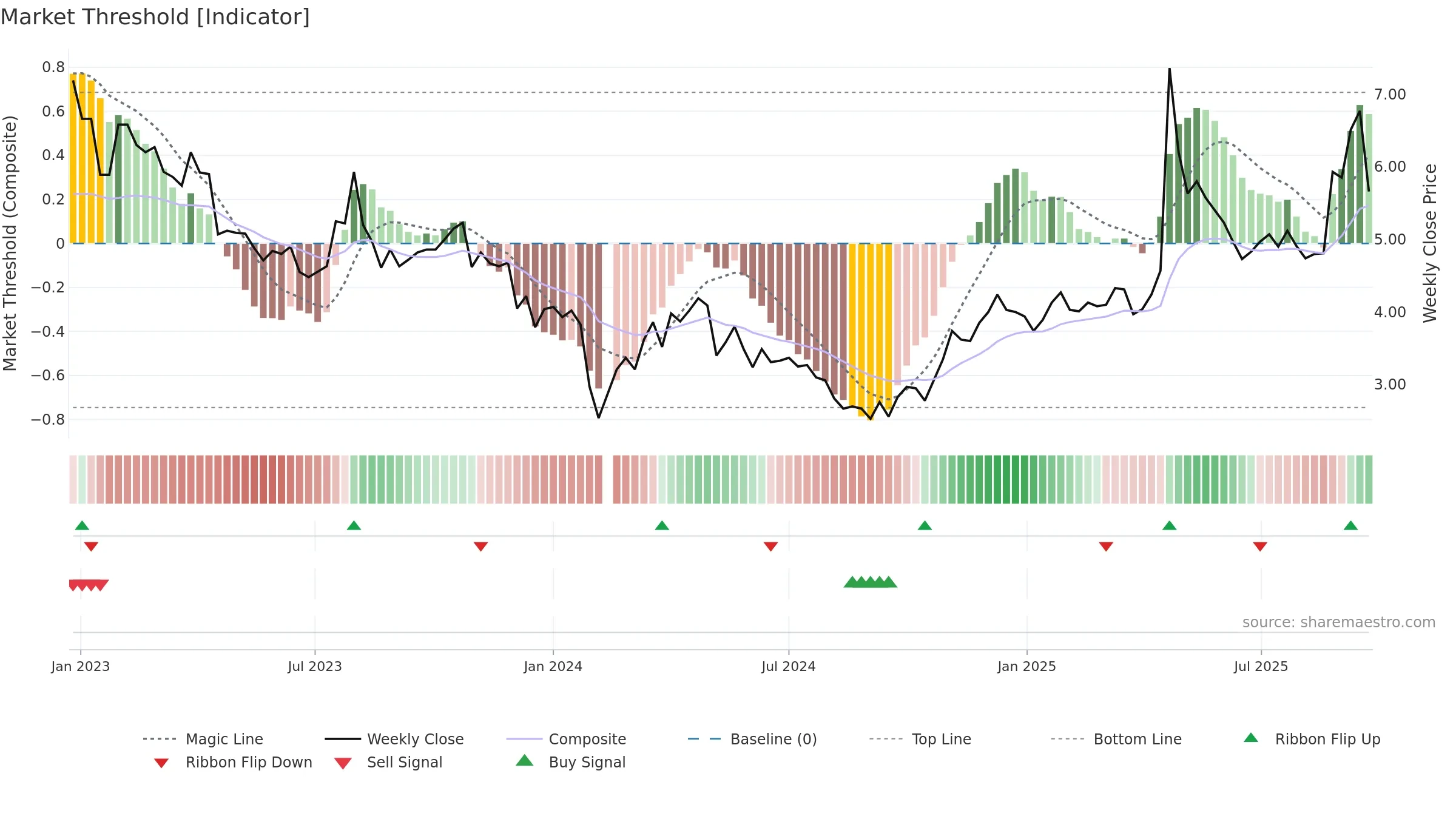Viewport: 1456px width, 819px height.
Task: Click the Jul 2025 x-axis label
Action: click(1261, 666)
